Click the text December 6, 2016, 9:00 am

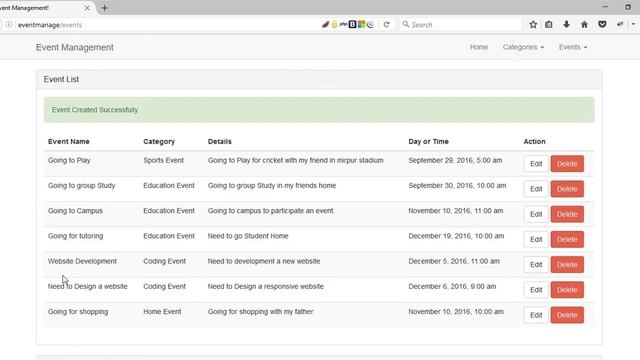click(x=452, y=287)
